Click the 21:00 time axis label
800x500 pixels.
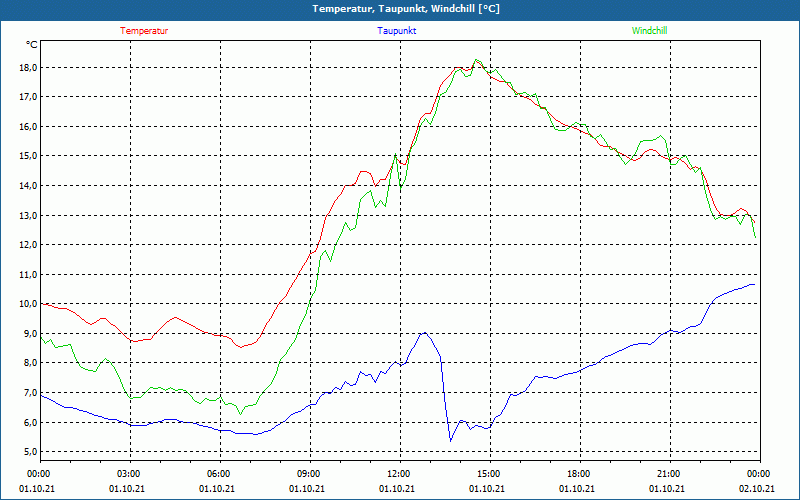pyautogui.click(x=670, y=473)
